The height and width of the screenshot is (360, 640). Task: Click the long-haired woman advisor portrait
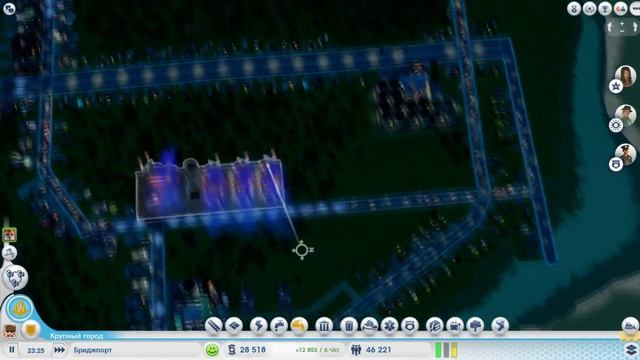(625, 76)
